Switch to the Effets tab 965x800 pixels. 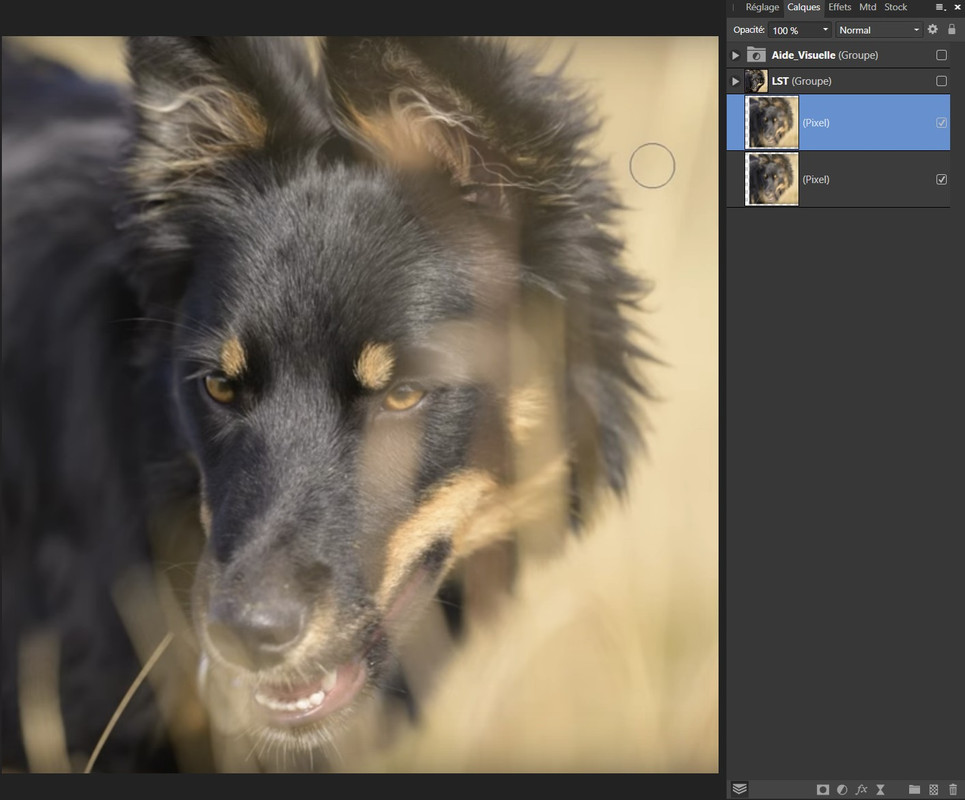pyautogui.click(x=839, y=7)
